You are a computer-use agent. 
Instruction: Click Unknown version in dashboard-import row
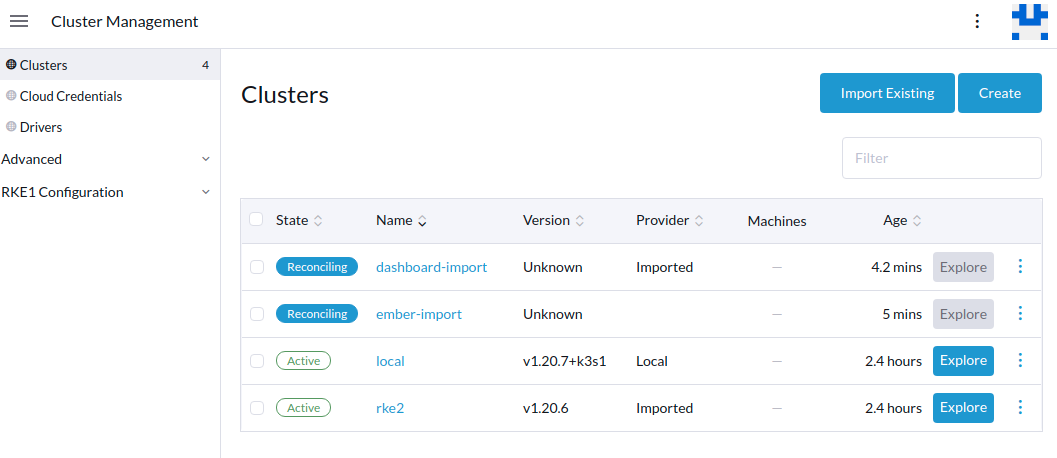click(553, 267)
